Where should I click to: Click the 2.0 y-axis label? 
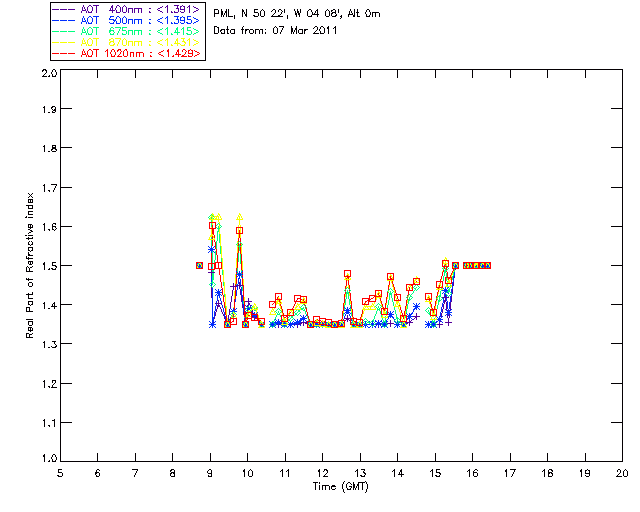pyautogui.click(x=49, y=73)
